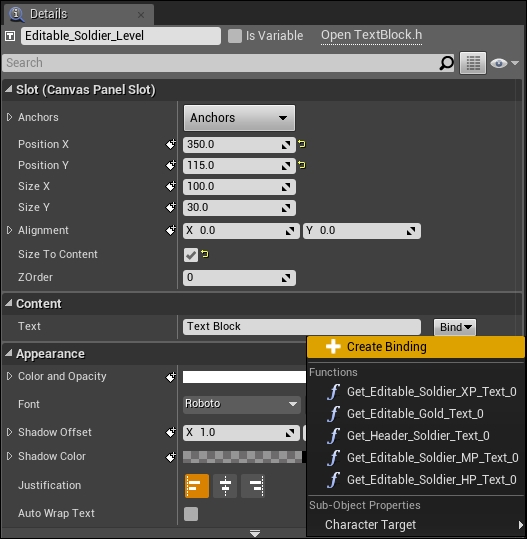Toggle the Size To Content checkbox
This screenshot has width=527, height=539.
tap(191, 255)
